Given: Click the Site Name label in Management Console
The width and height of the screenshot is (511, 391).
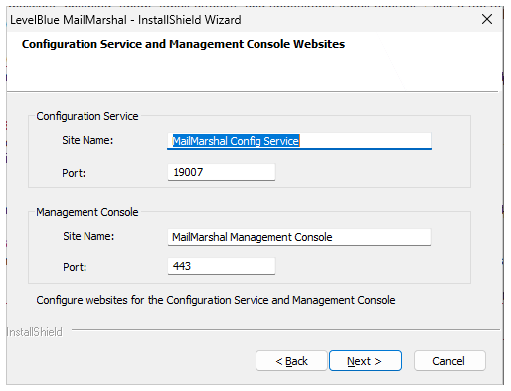Looking at the screenshot, I should 88,236.
